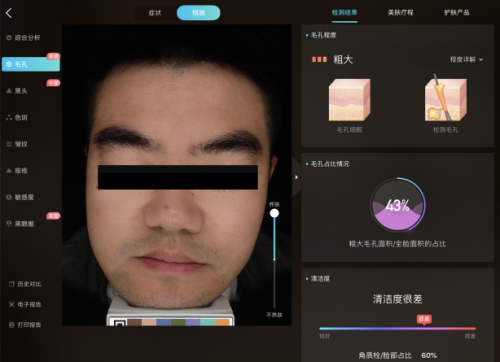Open the 黑眼圈 dark circles analysis

pyautogui.click(x=20, y=224)
